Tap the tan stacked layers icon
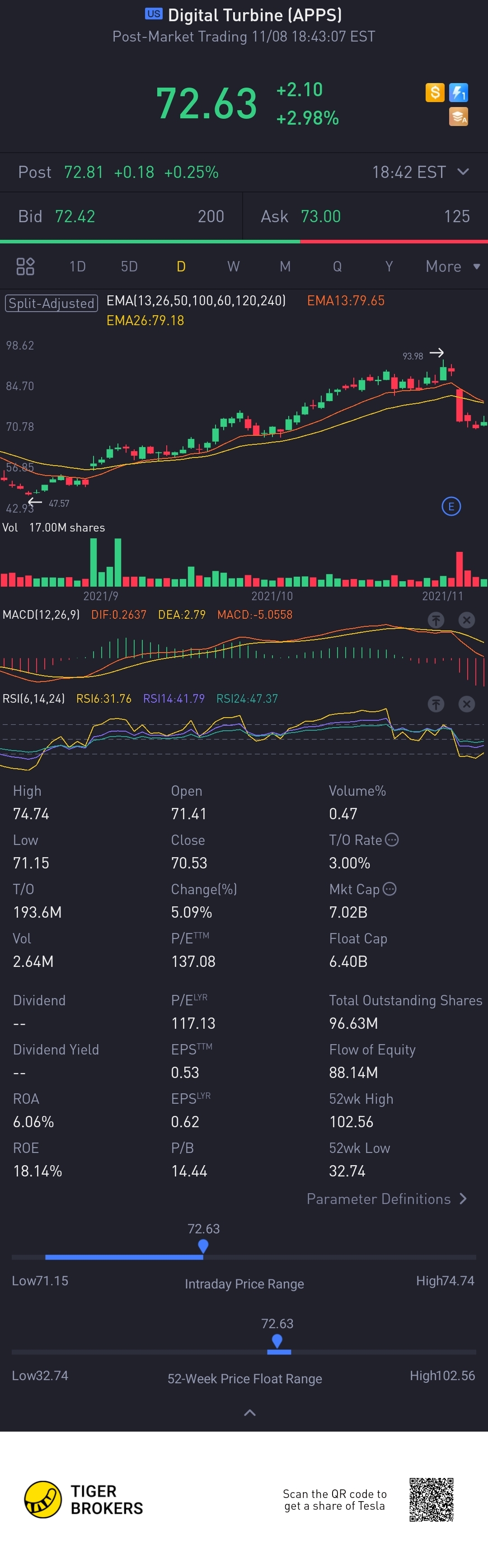488x1568 pixels. point(458,116)
